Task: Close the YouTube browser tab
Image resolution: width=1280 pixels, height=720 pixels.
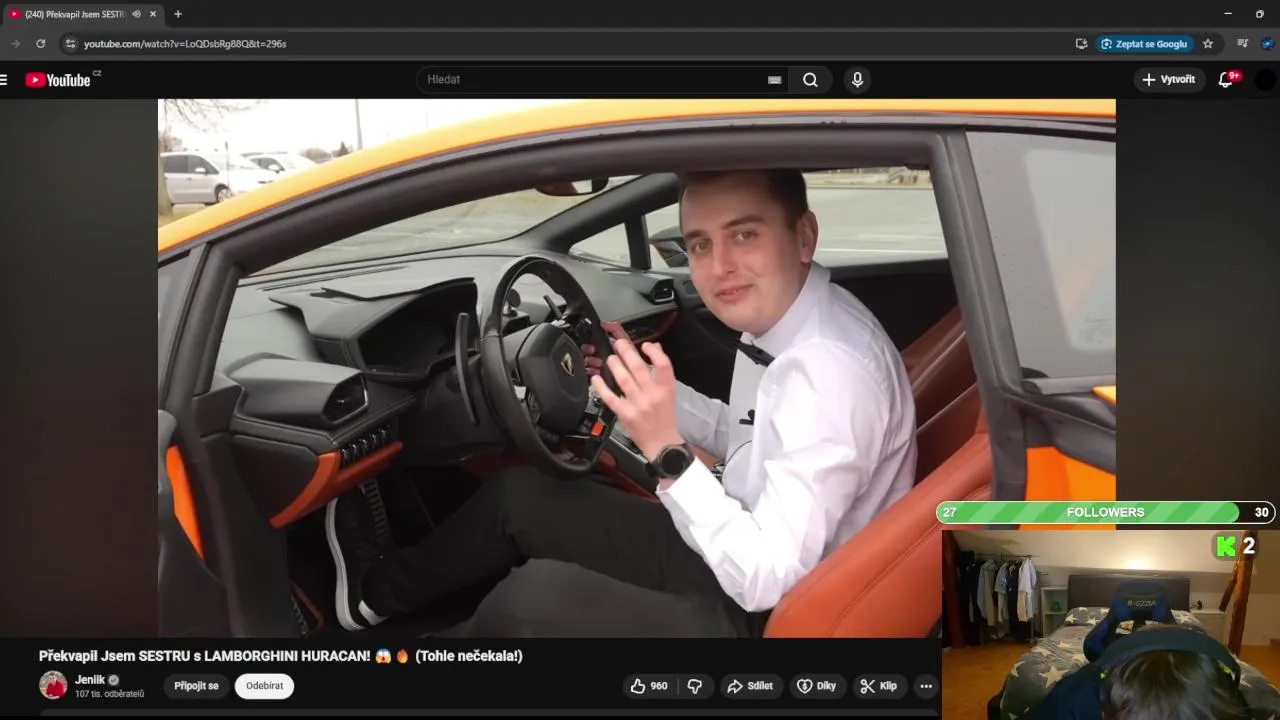Action: click(153, 14)
